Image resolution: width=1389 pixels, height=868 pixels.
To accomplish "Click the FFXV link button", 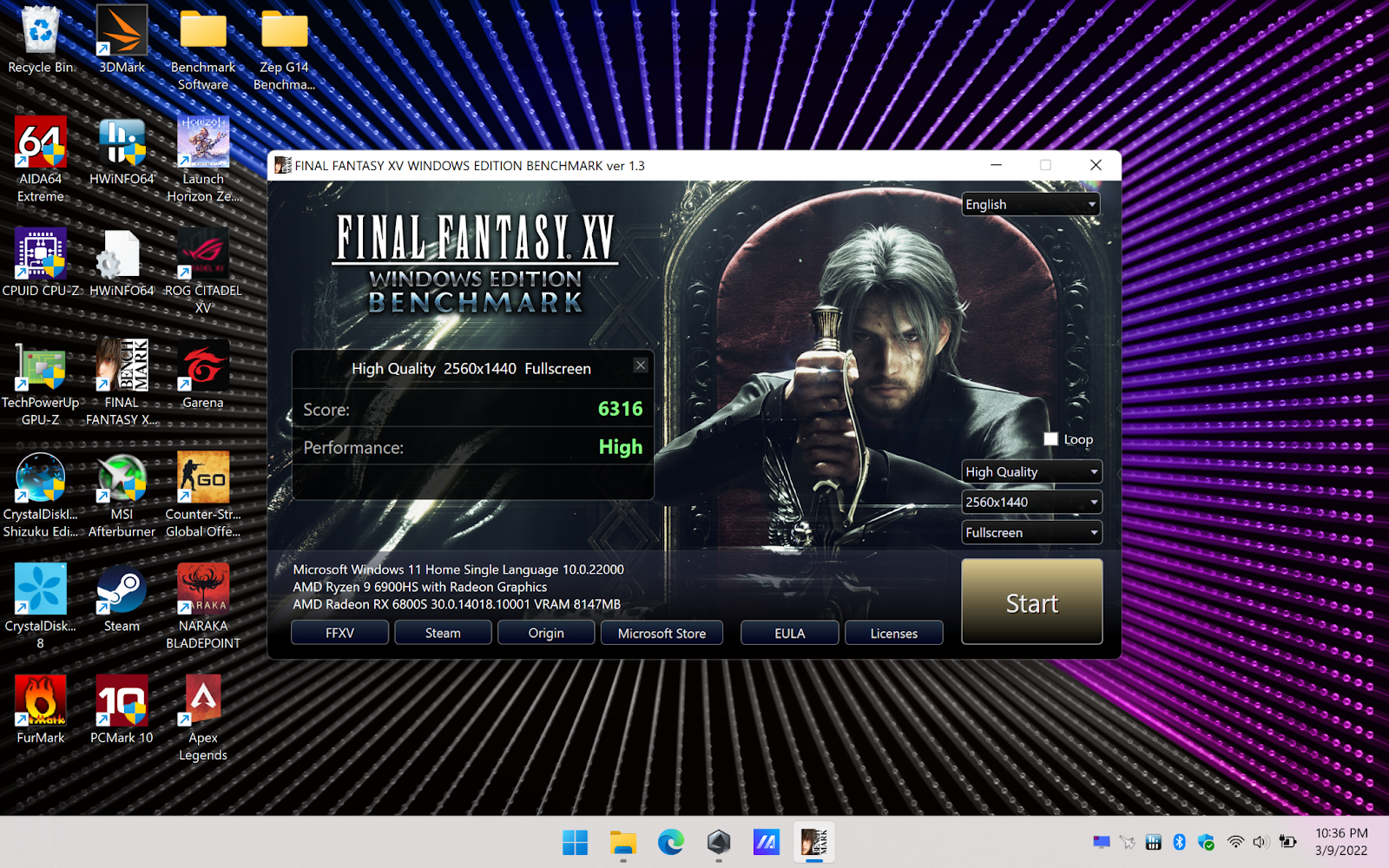I will click(339, 633).
